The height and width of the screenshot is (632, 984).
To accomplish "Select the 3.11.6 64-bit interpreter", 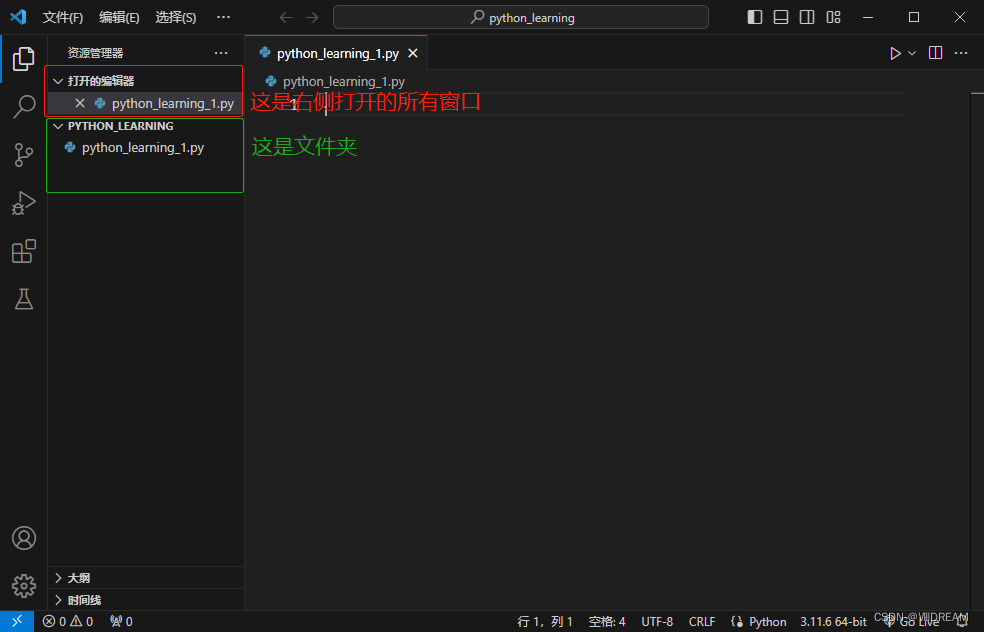I will point(833,621).
